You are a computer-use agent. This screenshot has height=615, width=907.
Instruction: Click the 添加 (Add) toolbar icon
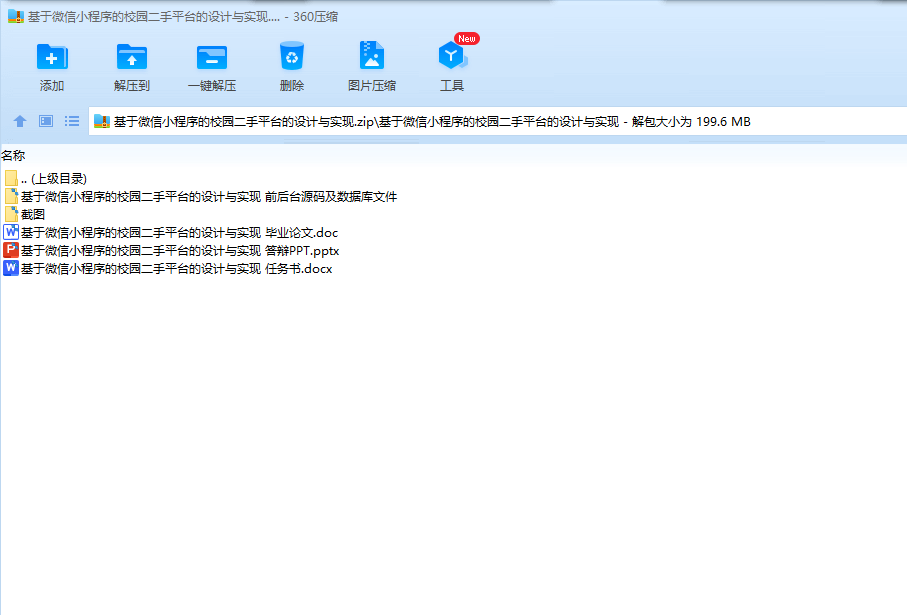pyautogui.click(x=52, y=57)
